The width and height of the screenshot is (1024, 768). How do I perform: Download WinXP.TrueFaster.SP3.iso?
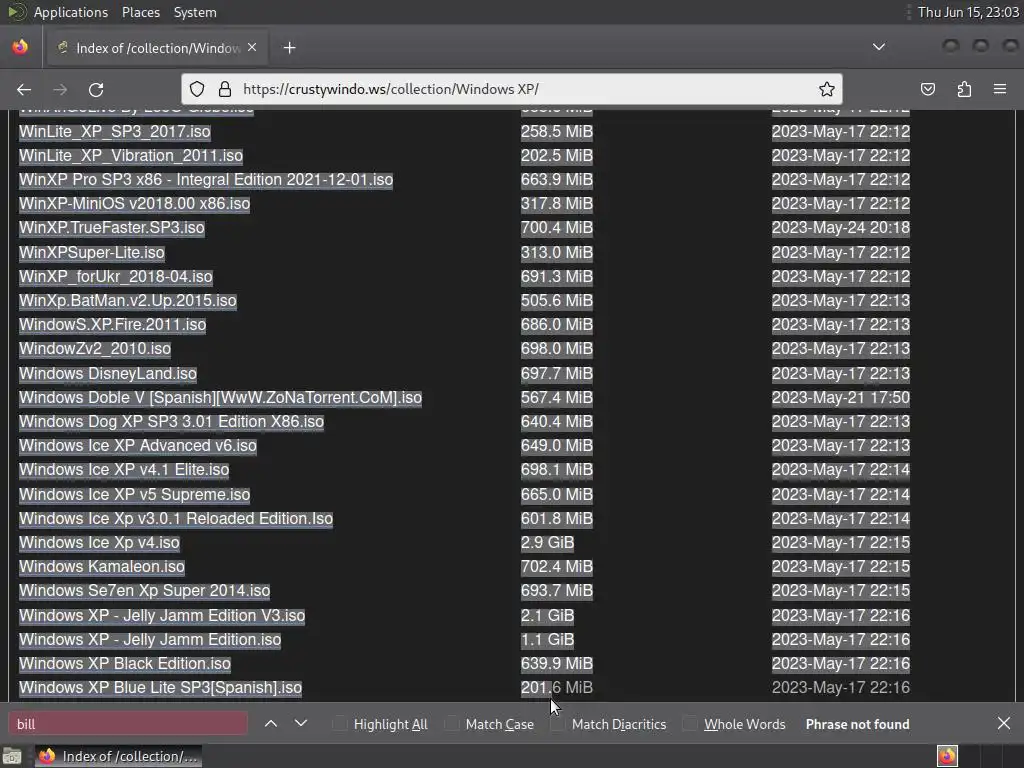coord(112,228)
